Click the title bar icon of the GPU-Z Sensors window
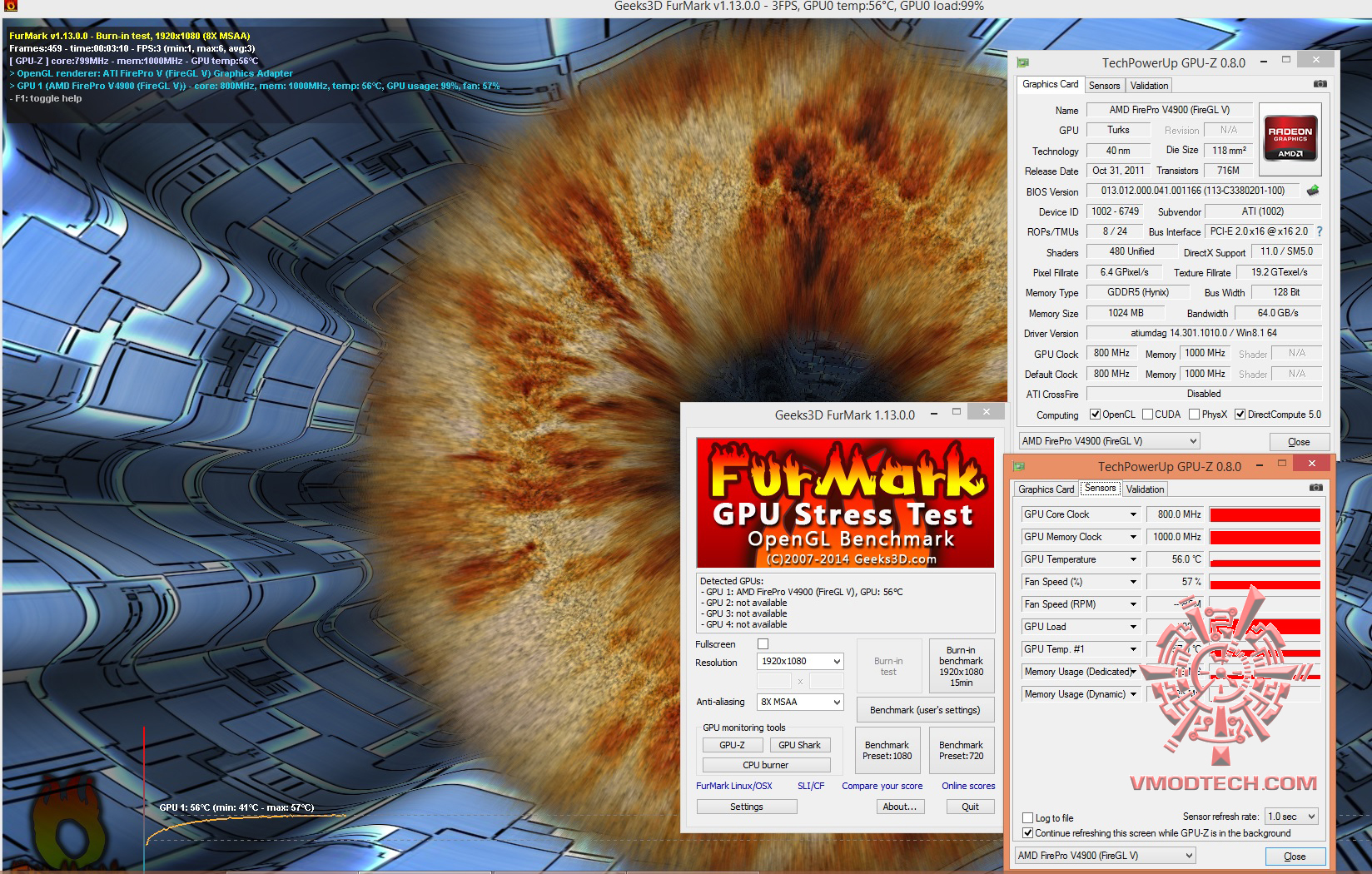 tap(1018, 466)
